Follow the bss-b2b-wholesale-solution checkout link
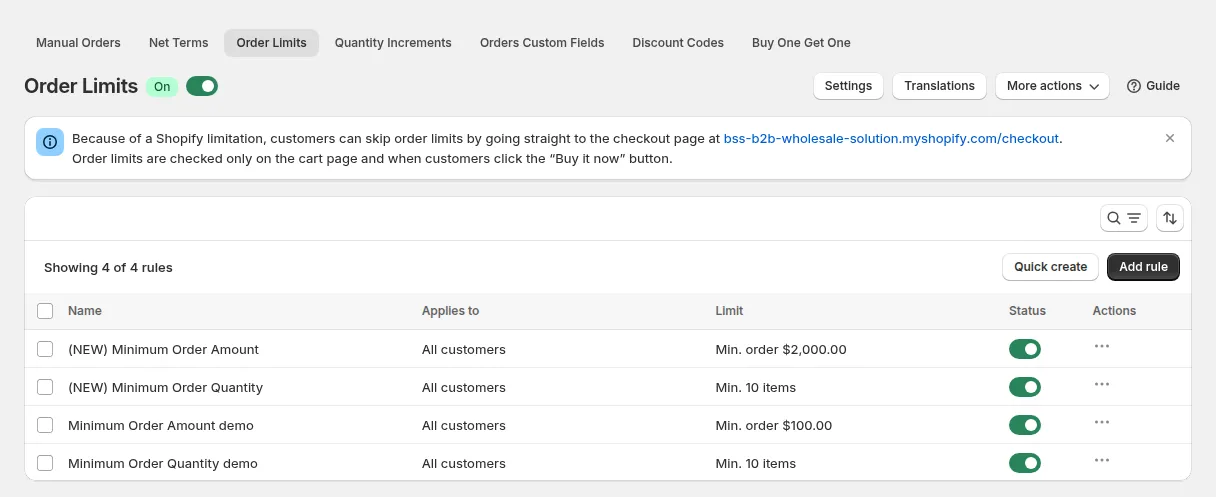The image size is (1216, 497). coord(891,139)
